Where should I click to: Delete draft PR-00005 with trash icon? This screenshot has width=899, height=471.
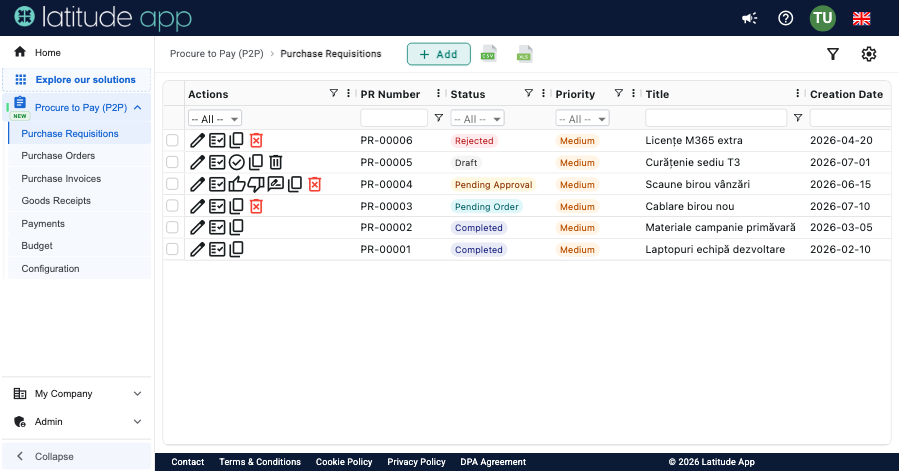click(x=276, y=162)
